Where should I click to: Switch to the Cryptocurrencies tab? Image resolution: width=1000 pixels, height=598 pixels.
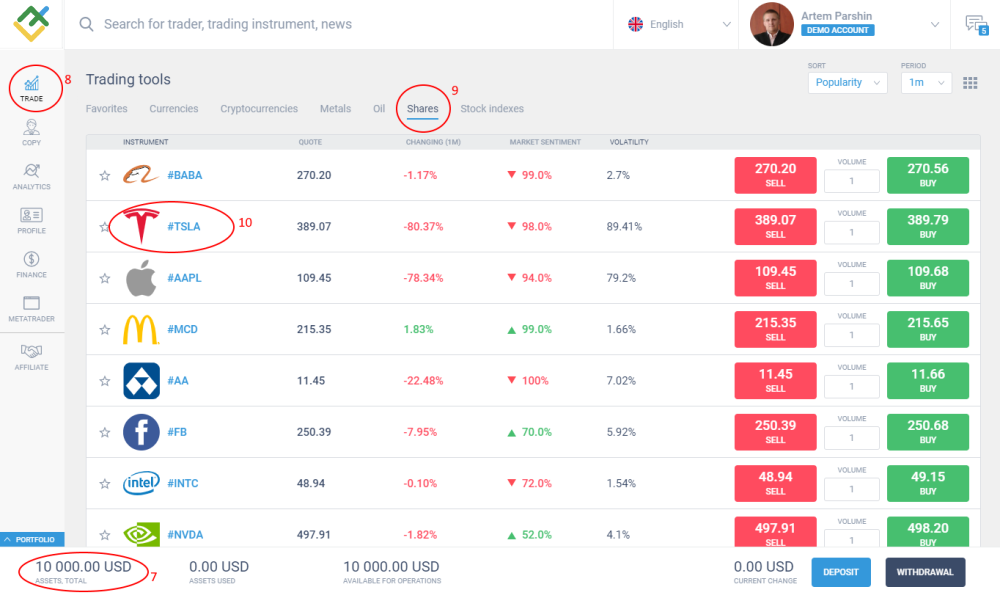pos(259,109)
